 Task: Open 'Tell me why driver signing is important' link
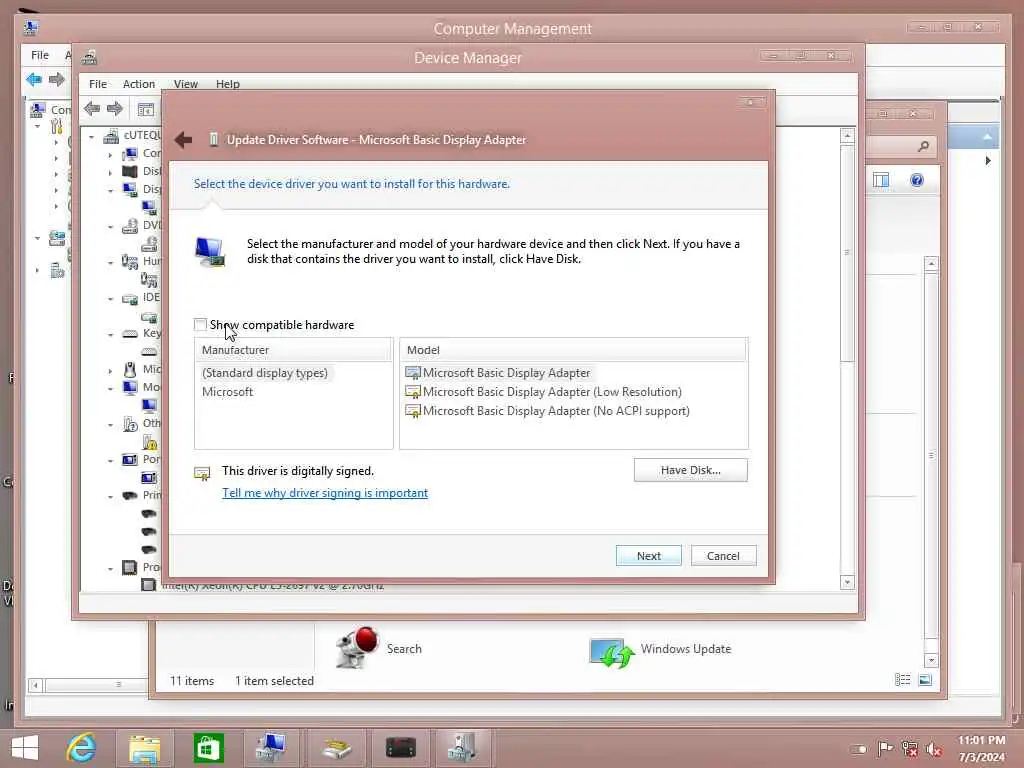(x=325, y=493)
